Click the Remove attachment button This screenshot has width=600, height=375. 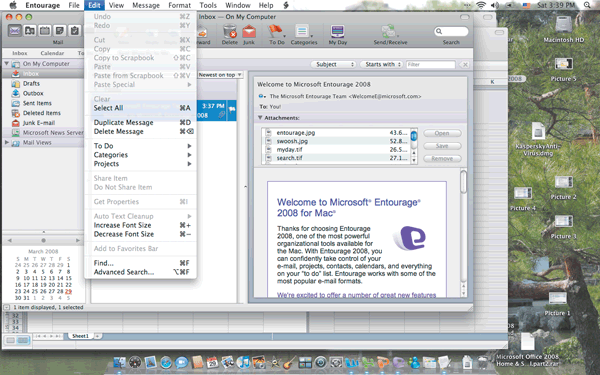click(x=442, y=158)
